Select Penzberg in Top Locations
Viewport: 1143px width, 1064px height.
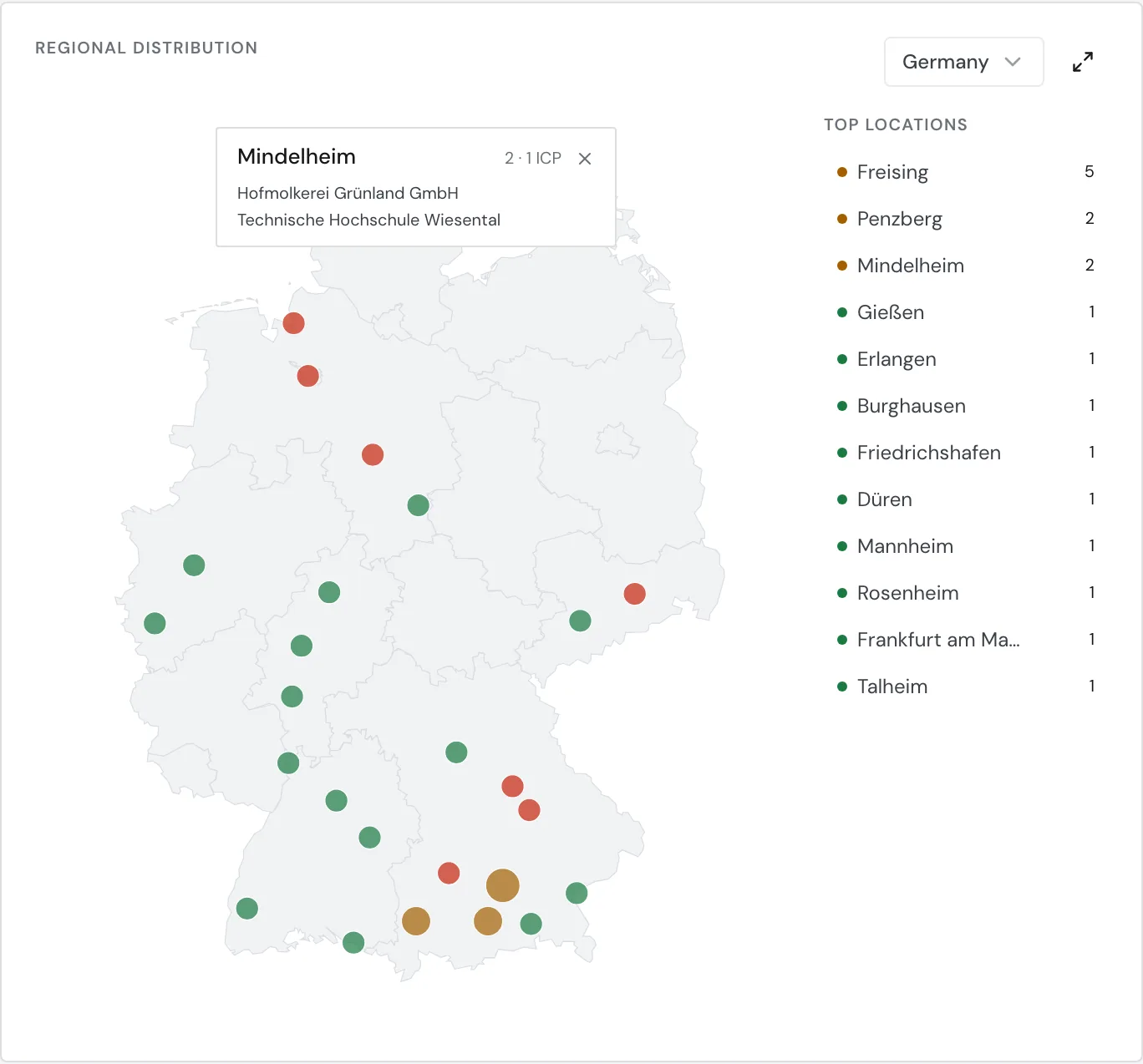965,219
